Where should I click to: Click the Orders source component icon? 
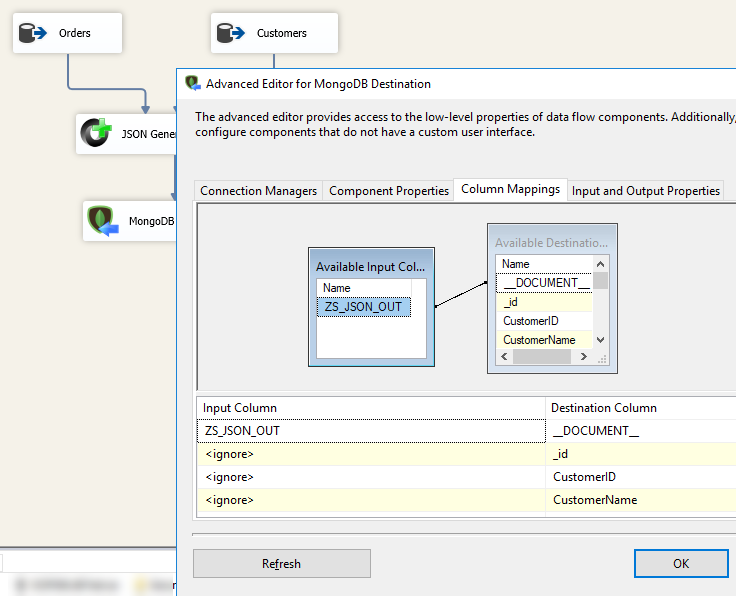33,33
